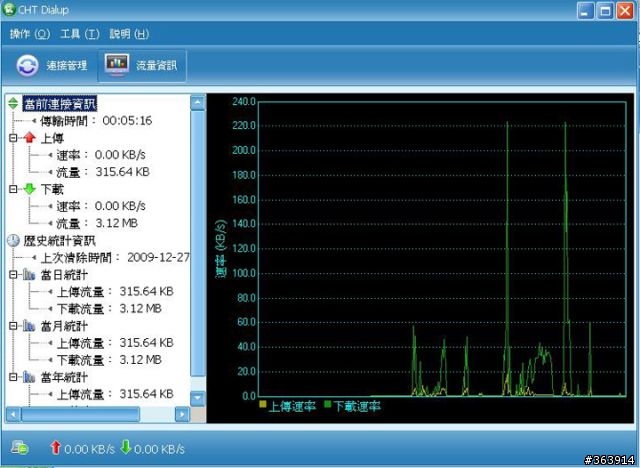
Task: Click the vertical scrollbar thumb in tree panel
Action: click(198, 243)
